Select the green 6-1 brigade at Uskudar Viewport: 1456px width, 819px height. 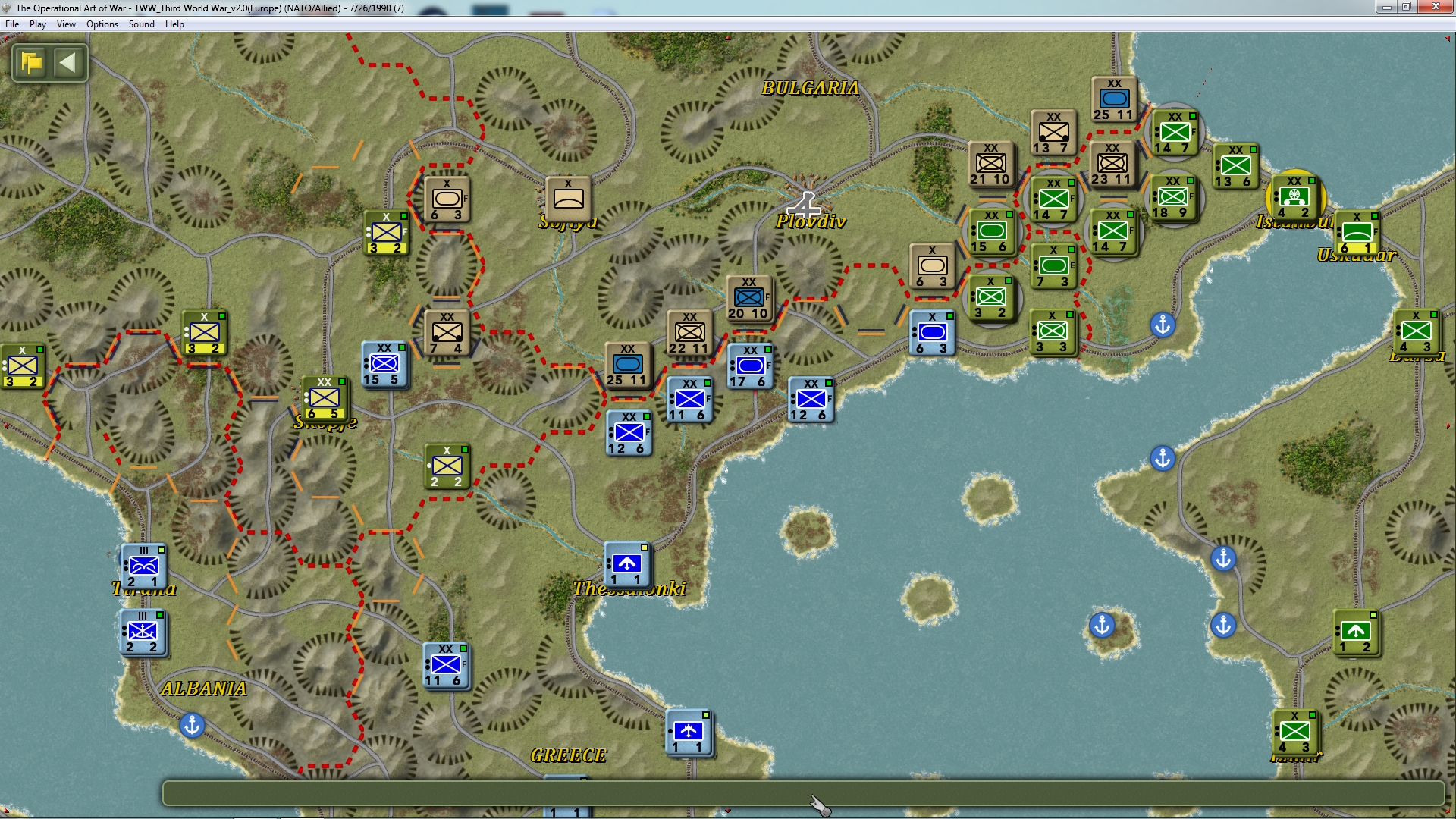pos(1357,233)
